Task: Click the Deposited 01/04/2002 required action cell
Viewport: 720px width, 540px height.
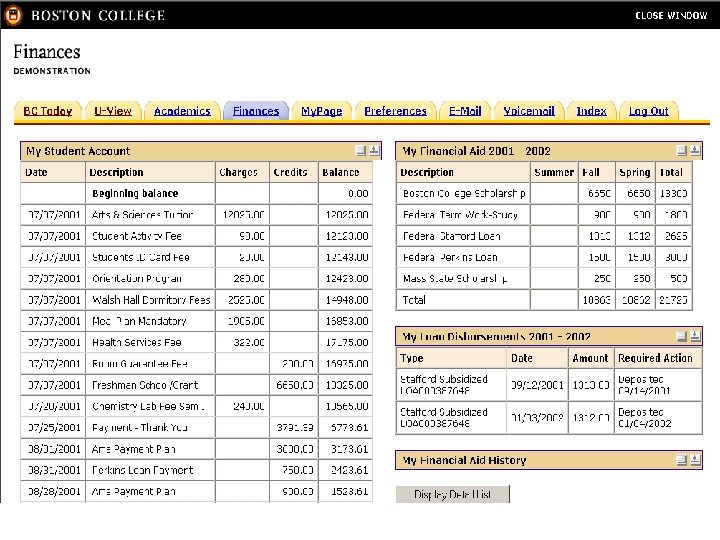Action: point(658,418)
